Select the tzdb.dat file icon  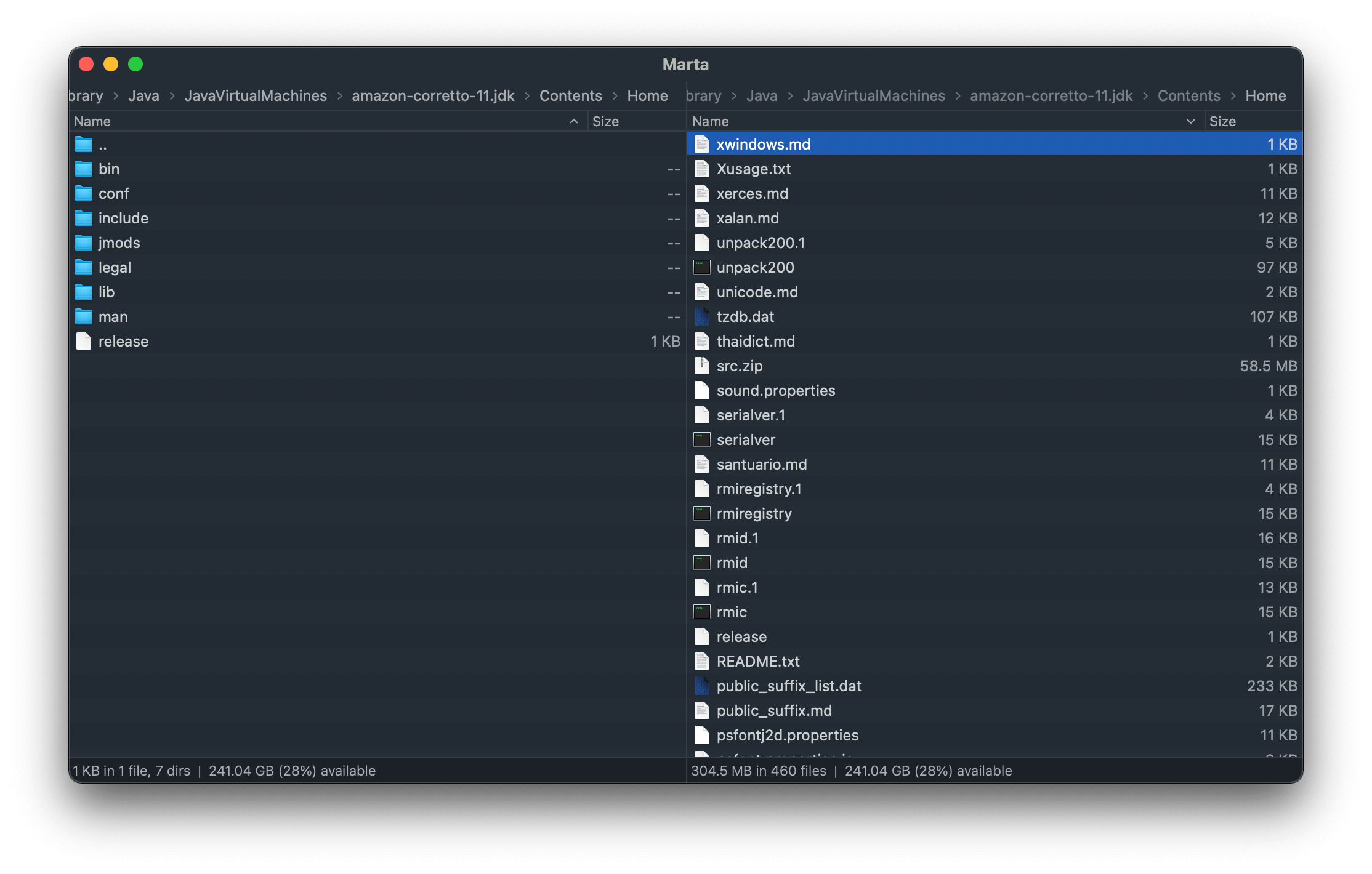tap(701, 317)
